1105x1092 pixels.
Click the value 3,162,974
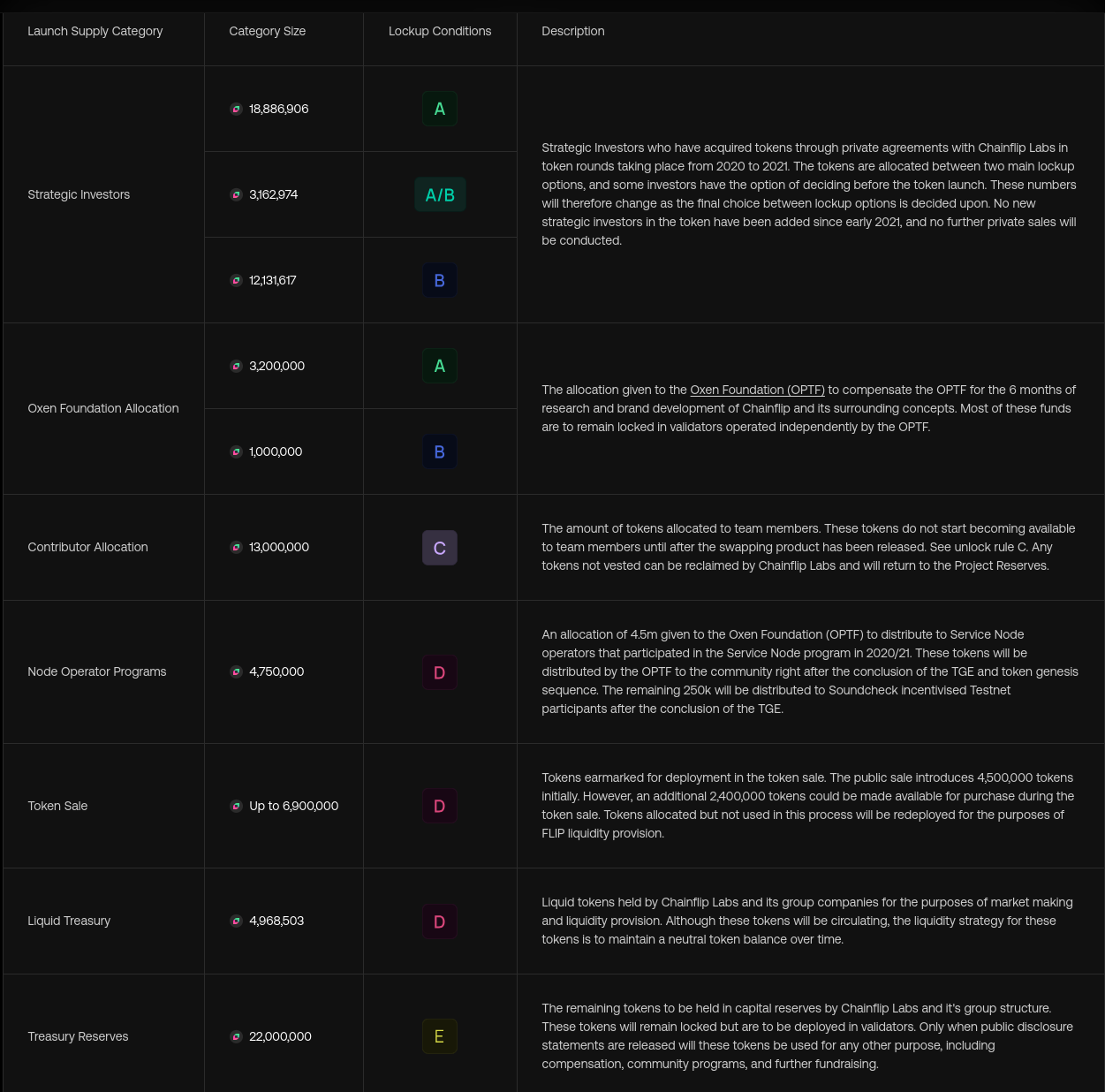pyautogui.click(x=274, y=194)
